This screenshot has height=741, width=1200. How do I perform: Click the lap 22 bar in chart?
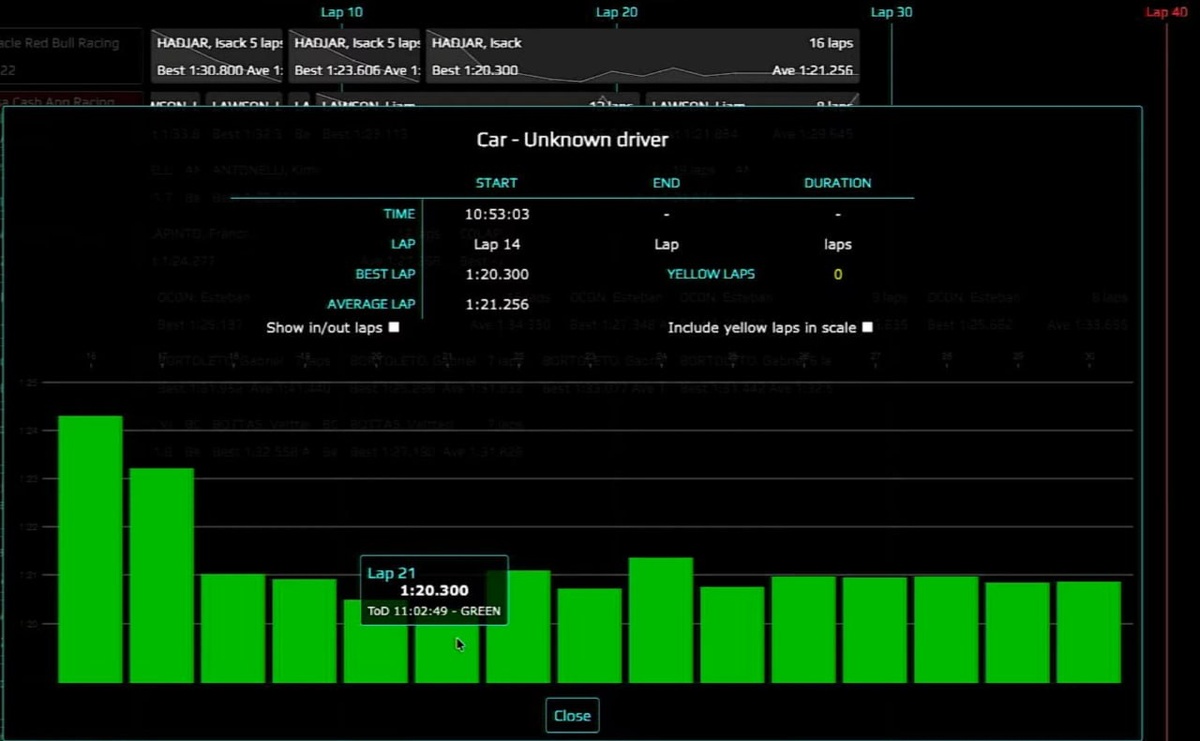[518, 626]
